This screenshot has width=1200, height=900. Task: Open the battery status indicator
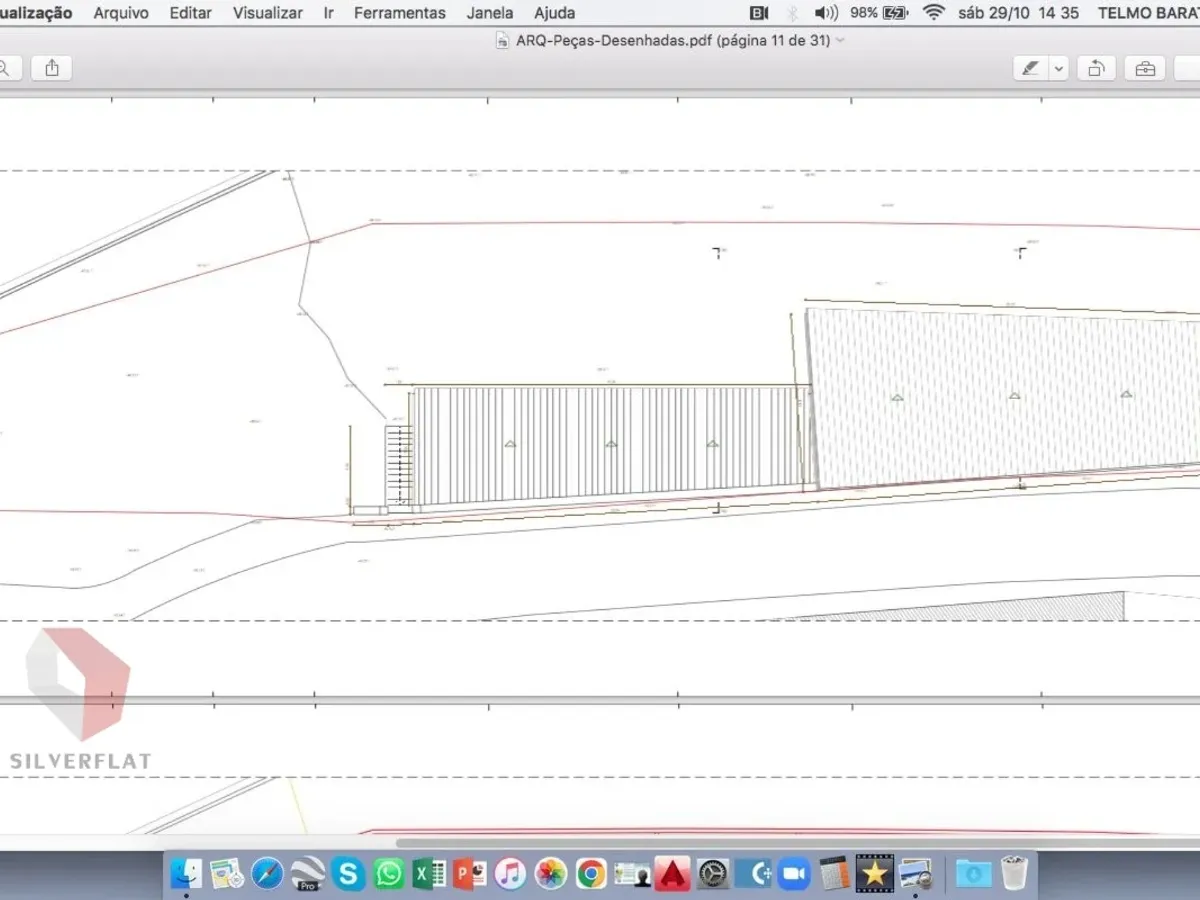coord(895,13)
